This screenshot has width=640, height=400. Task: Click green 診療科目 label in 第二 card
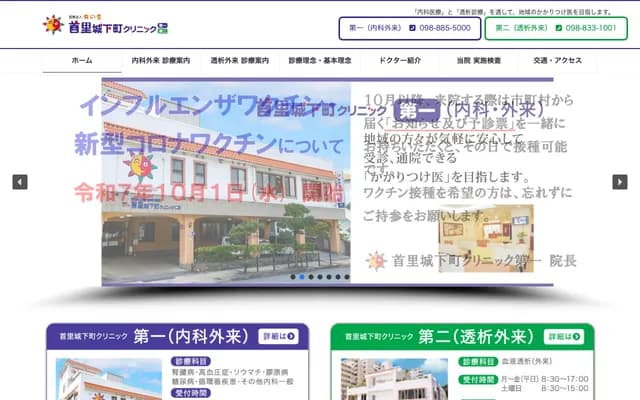(x=478, y=362)
